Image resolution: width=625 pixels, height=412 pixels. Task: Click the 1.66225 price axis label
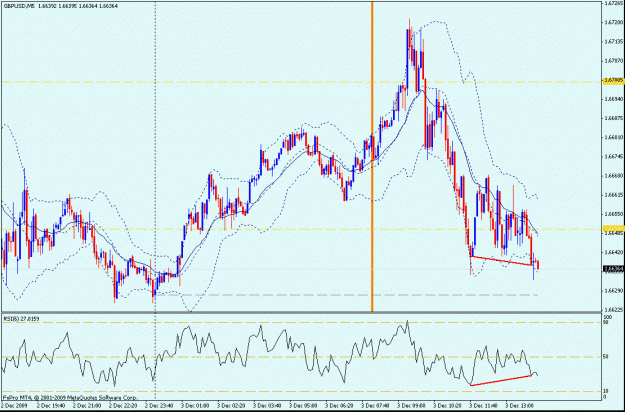[x=614, y=310]
